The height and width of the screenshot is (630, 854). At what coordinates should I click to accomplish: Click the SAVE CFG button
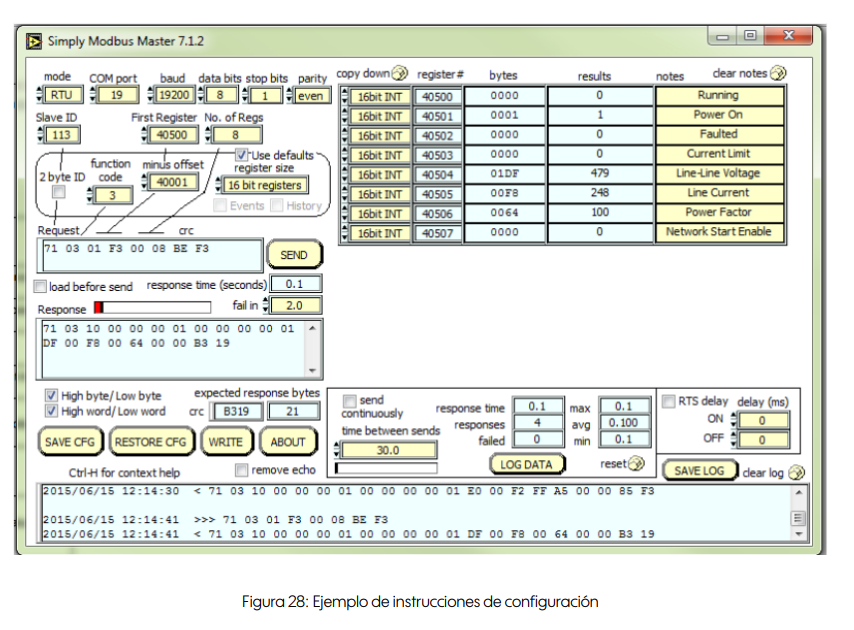pyautogui.click(x=70, y=442)
